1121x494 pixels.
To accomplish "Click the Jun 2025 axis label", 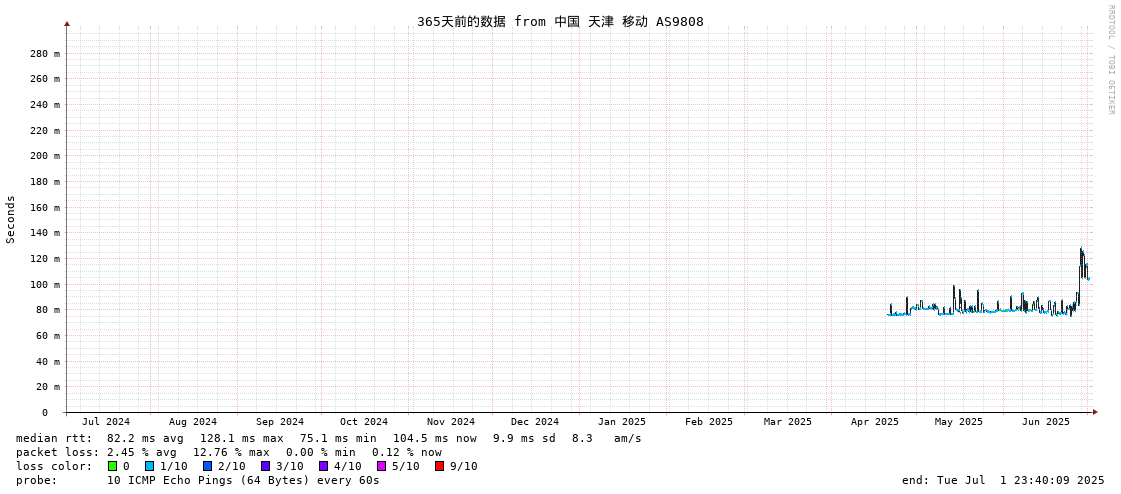I will (x=1046, y=422).
